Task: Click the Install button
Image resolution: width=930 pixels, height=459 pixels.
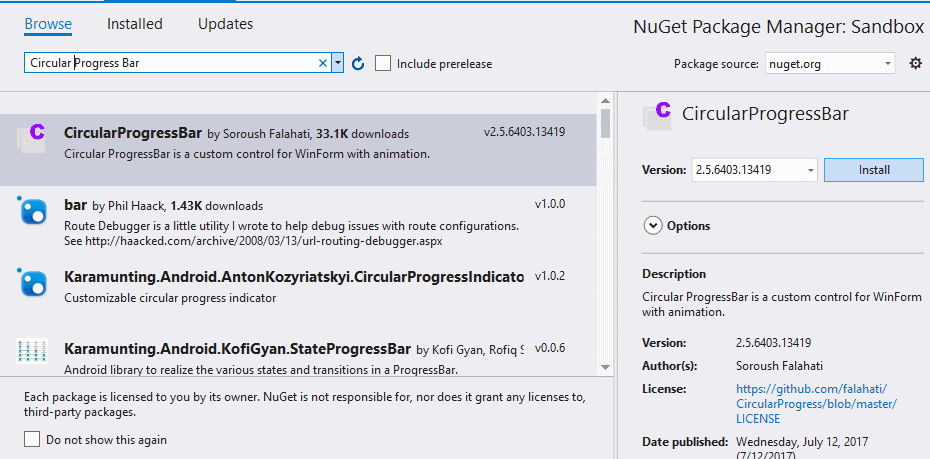Action: coord(873,170)
